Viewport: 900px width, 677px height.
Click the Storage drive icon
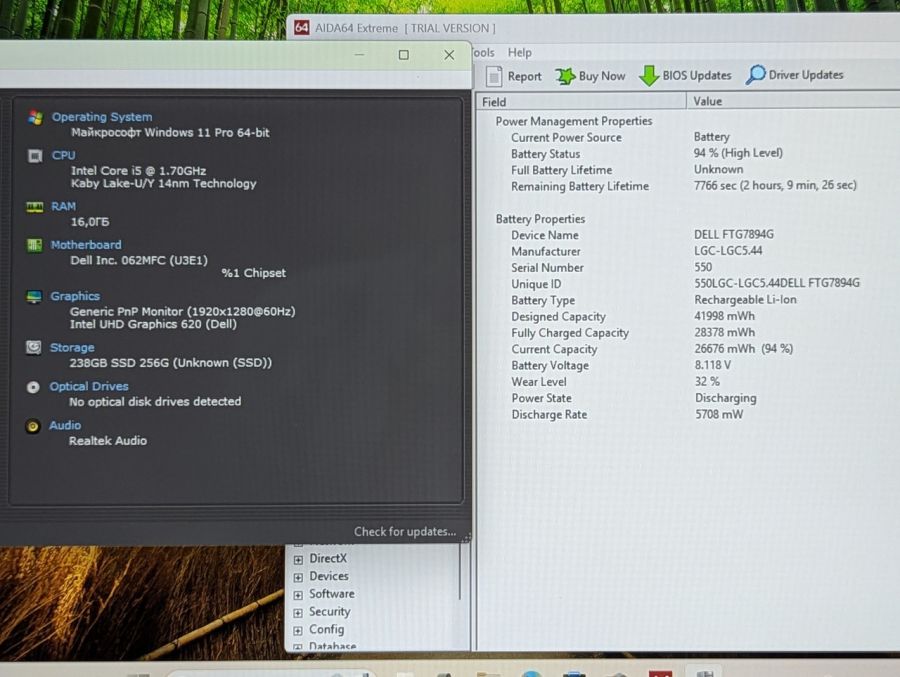[x=33, y=347]
